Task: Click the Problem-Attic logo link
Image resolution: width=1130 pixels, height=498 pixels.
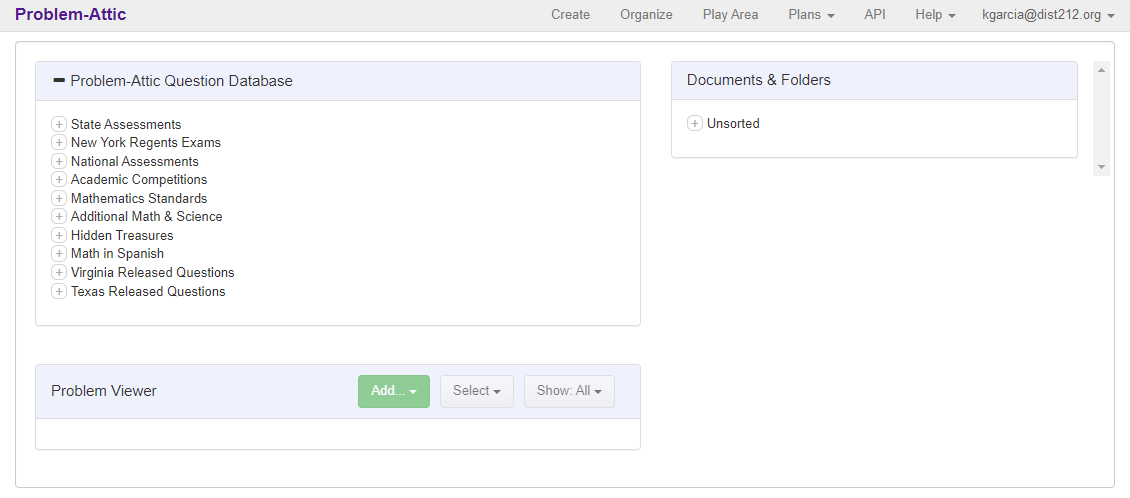Action: (x=71, y=14)
